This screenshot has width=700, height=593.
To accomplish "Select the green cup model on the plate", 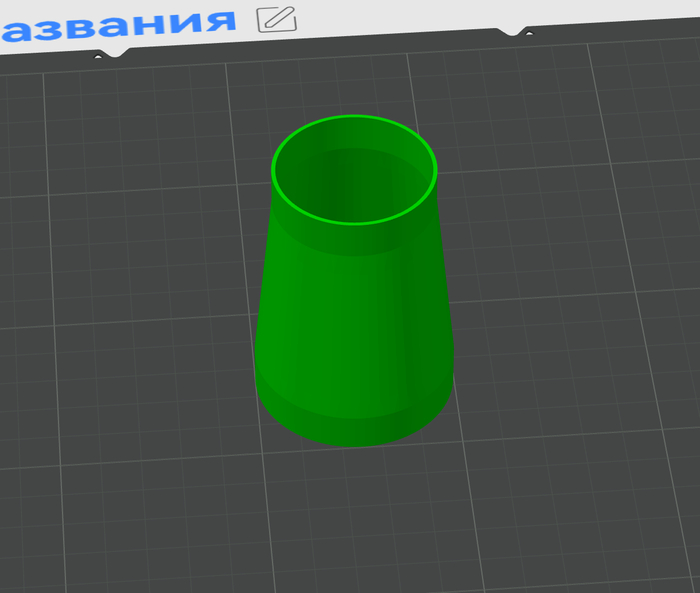I will [x=354, y=281].
